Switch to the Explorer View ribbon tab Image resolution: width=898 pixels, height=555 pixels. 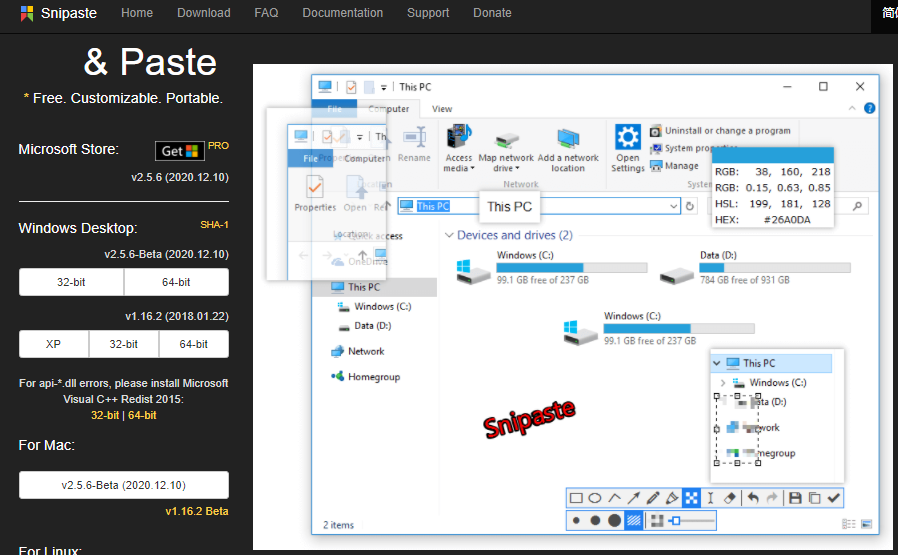pos(442,109)
